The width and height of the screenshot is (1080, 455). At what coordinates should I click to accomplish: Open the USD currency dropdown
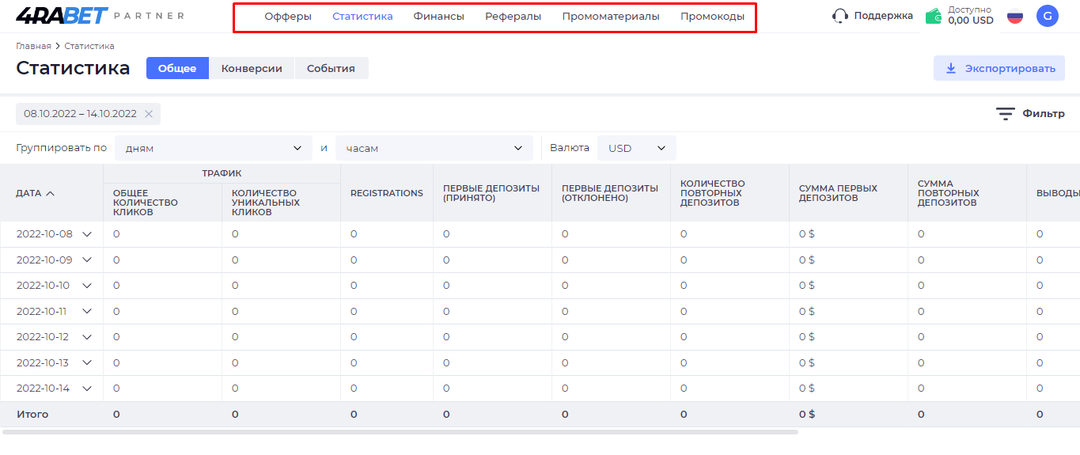[x=637, y=148]
